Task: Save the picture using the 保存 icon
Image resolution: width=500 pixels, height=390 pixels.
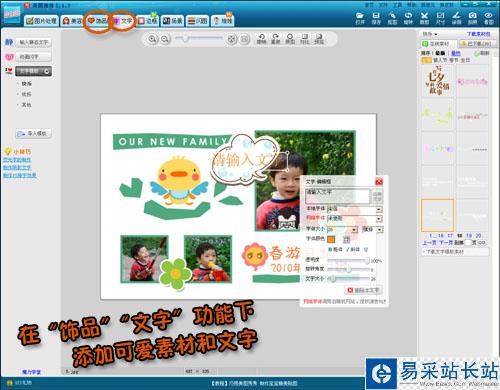Action: point(376,18)
